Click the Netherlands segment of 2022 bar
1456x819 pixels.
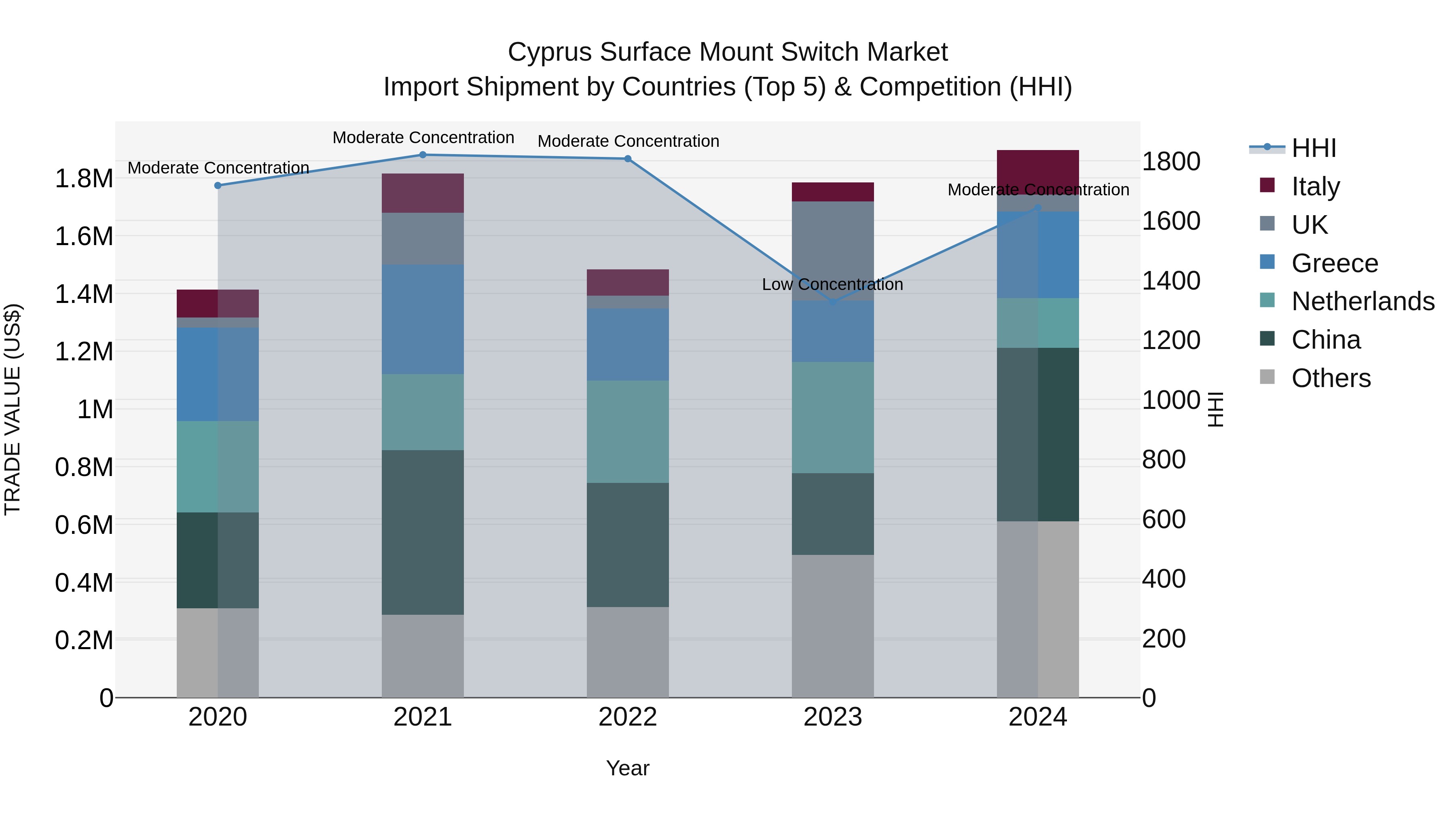(x=628, y=431)
